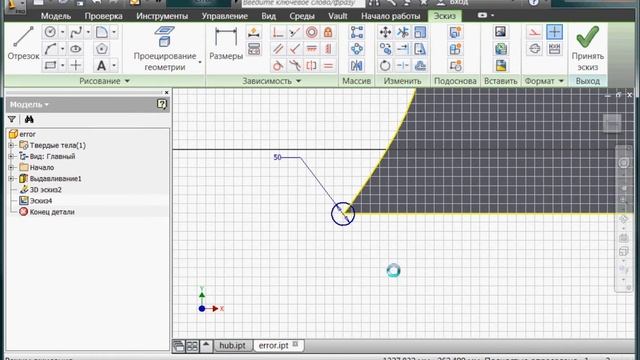Apply the Symmetric constraint
Screen dimensions: 640x360
coord(311,65)
